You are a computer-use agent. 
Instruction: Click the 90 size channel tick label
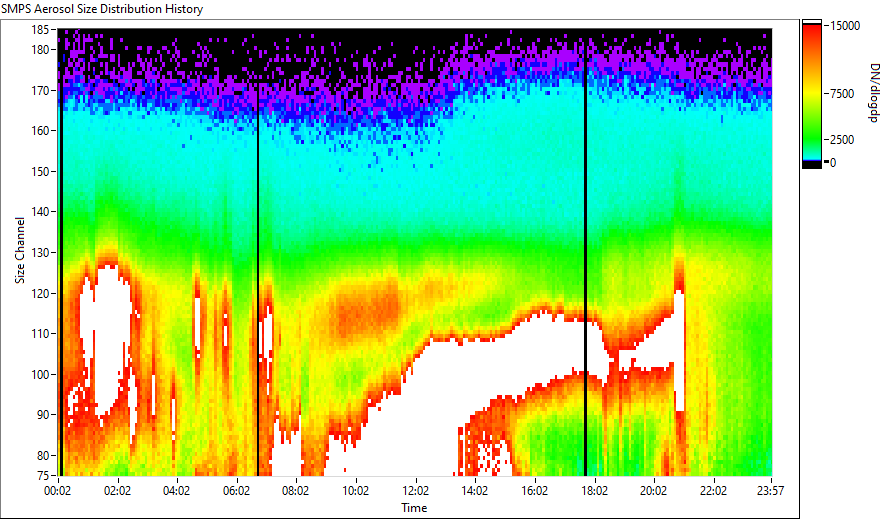(42, 415)
